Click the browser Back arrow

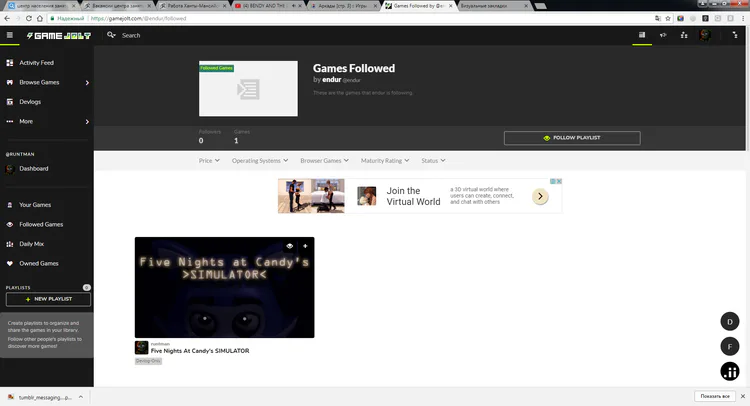(7, 18)
